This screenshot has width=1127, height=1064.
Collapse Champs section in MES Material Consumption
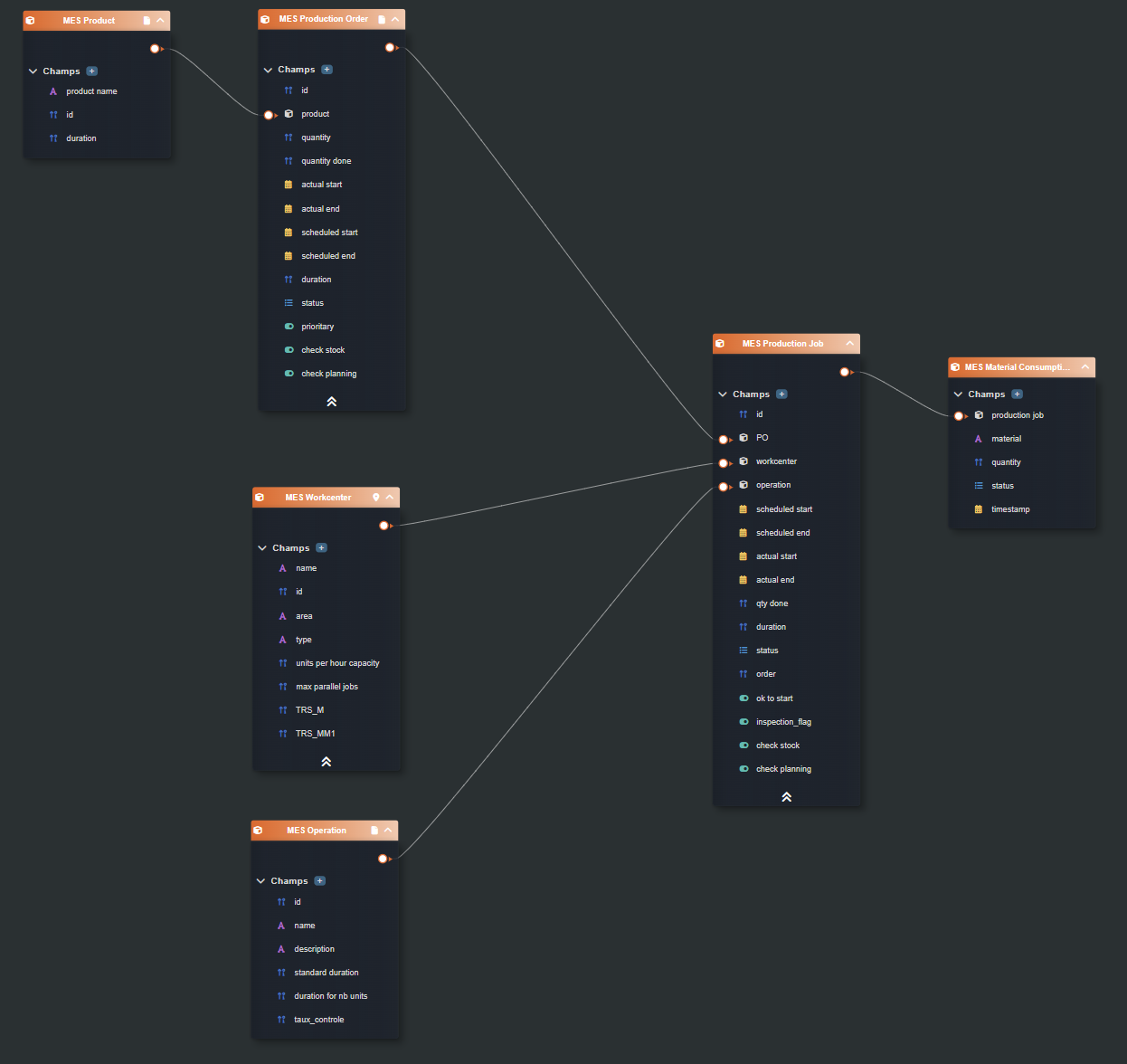(x=958, y=394)
